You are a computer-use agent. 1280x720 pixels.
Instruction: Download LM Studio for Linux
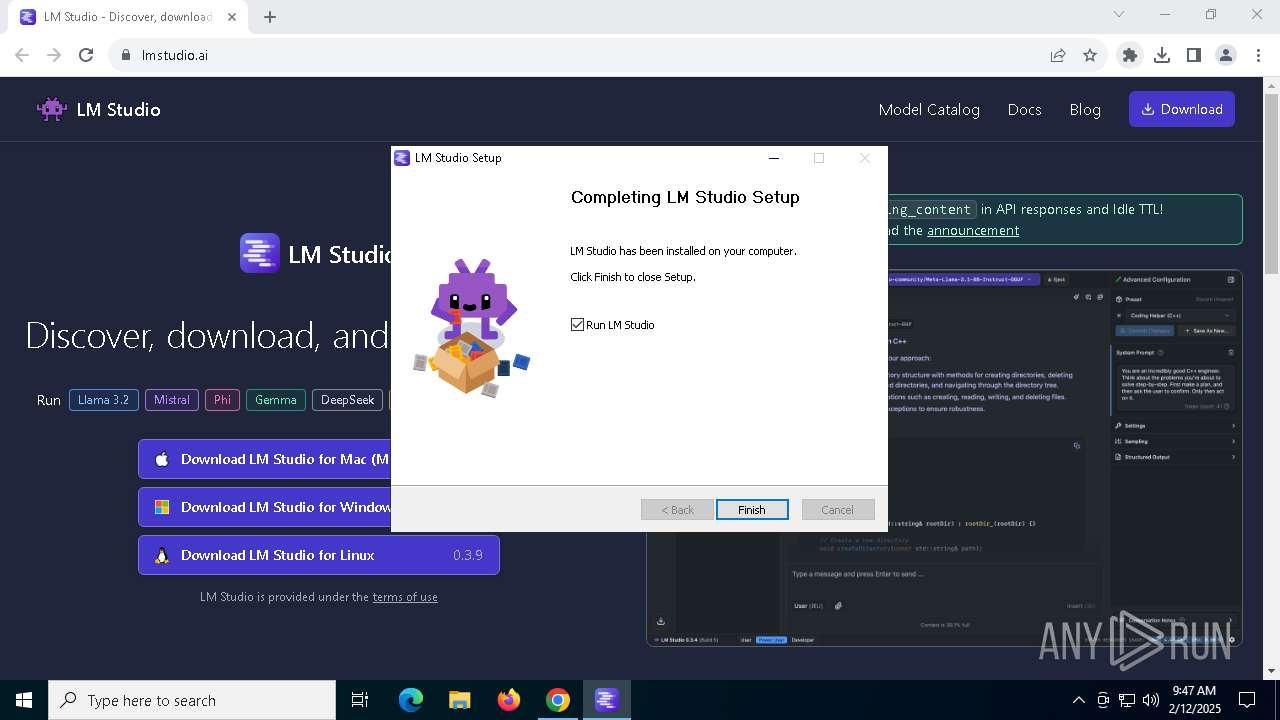[319, 555]
